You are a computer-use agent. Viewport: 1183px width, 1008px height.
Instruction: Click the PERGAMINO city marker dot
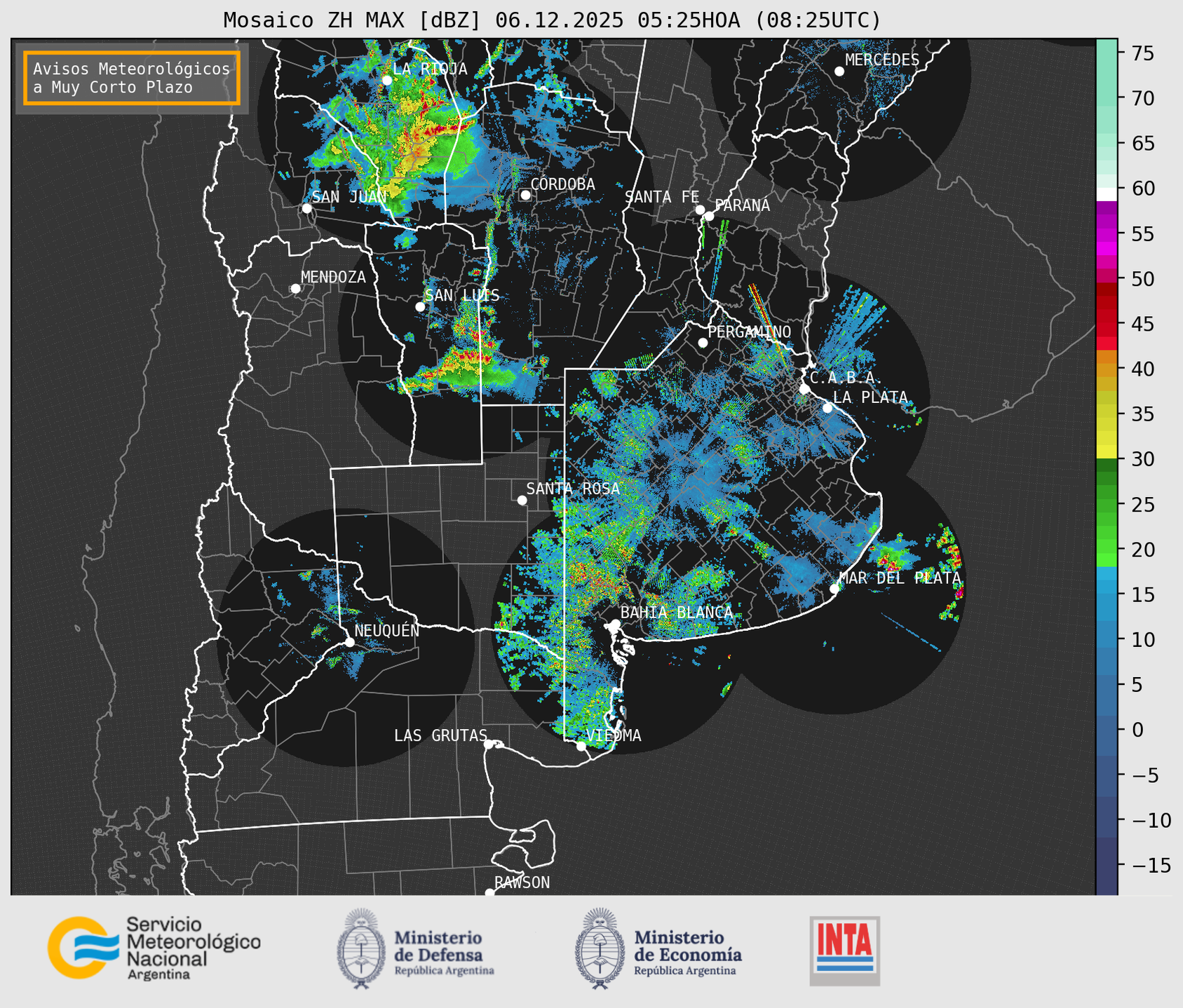[703, 343]
